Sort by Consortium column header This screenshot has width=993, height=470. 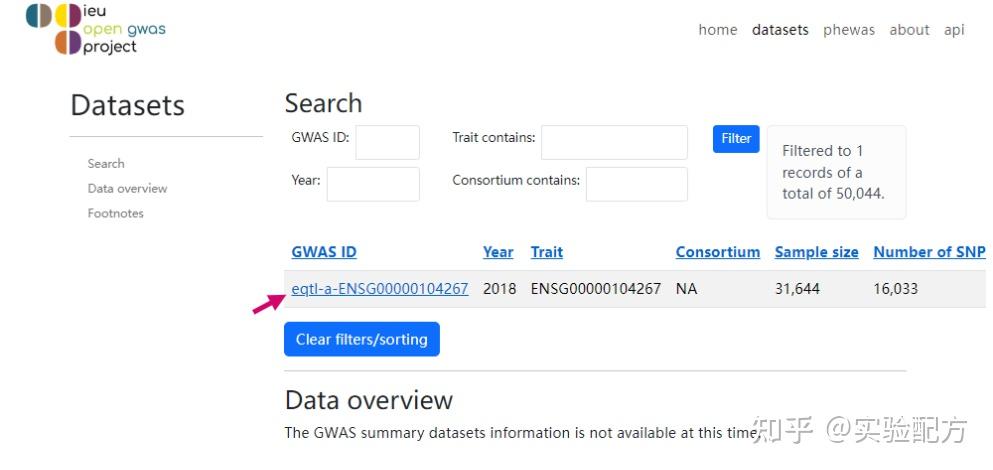click(x=717, y=252)
